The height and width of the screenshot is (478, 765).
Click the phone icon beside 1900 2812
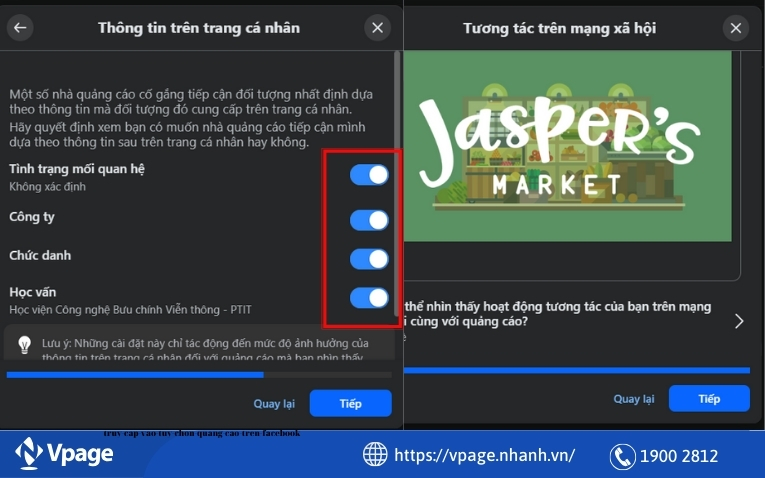click(623, 457)
